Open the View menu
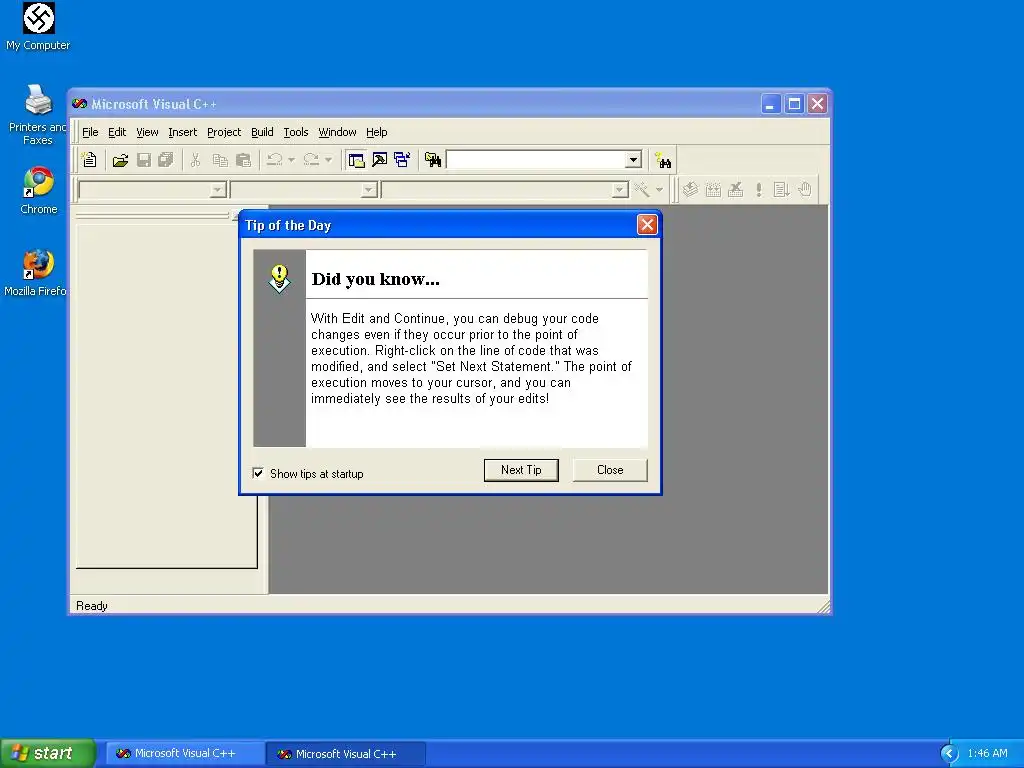 147,132
